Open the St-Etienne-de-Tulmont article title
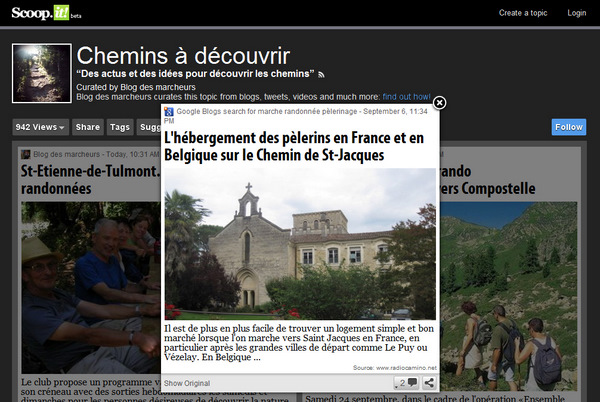 (x=90, y=180)
